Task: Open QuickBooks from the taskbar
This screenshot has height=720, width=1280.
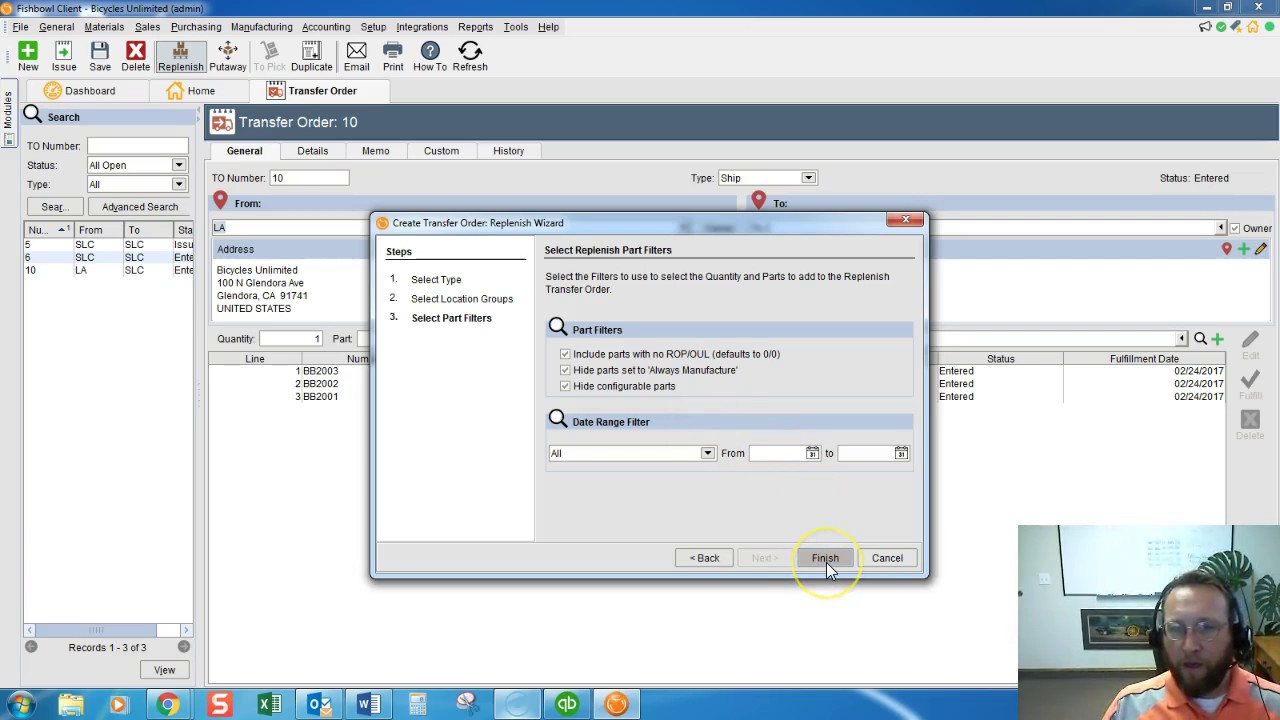Action: pos(567,704)
